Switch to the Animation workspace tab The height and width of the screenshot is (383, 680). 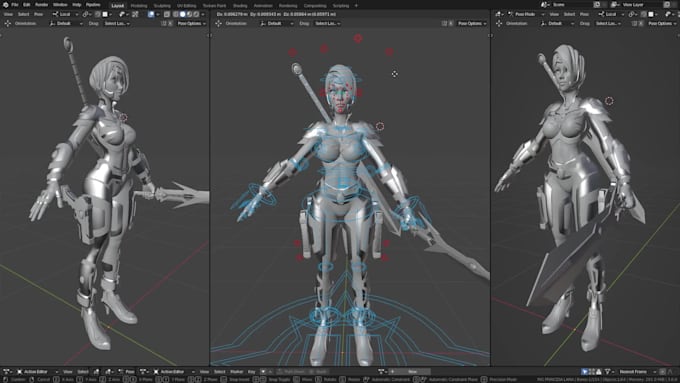click(263, 6)
